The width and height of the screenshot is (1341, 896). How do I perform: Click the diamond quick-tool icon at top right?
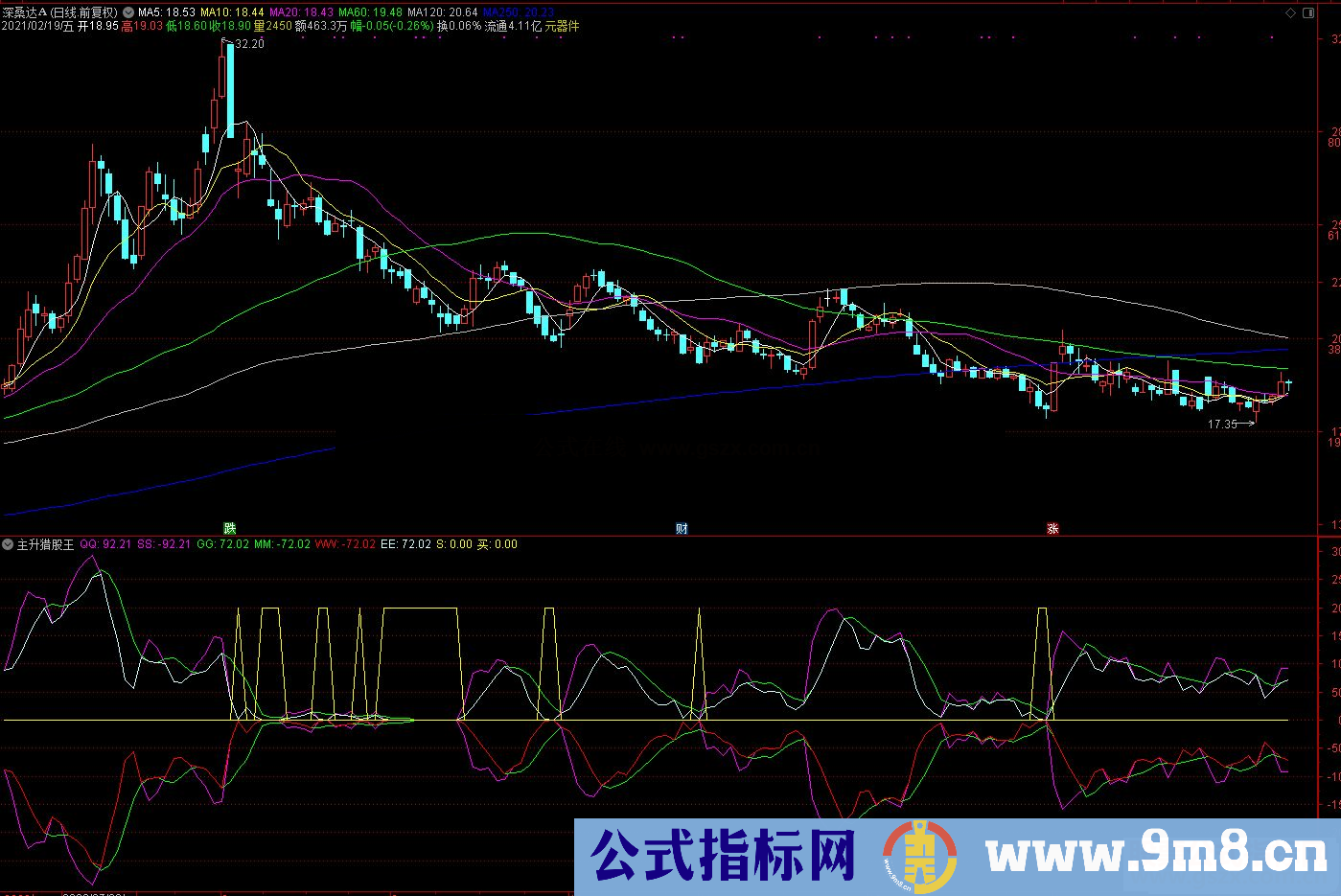(1290, 12)
